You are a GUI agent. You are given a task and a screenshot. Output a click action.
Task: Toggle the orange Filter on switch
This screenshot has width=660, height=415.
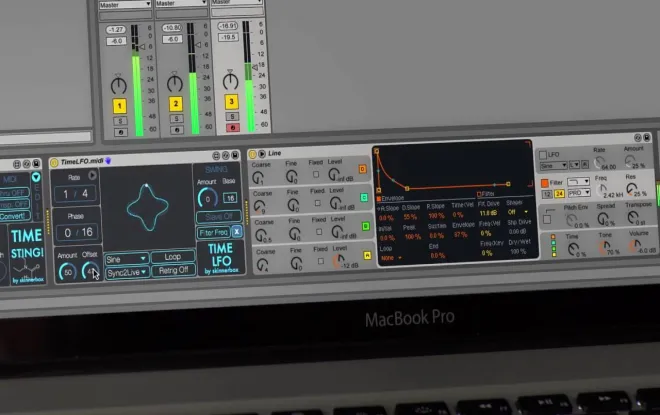pos(545,183)
